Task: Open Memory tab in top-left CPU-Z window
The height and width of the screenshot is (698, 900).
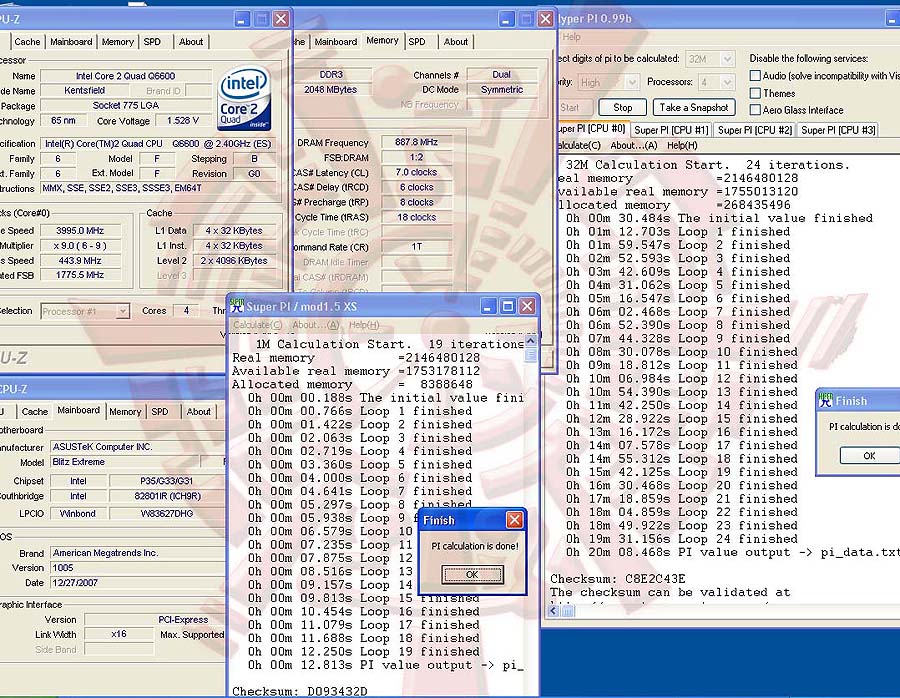Action: (118, 42)
